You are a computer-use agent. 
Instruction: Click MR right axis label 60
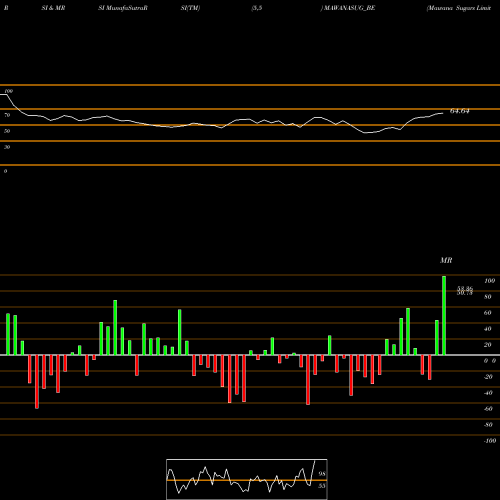tap(488, 313)
